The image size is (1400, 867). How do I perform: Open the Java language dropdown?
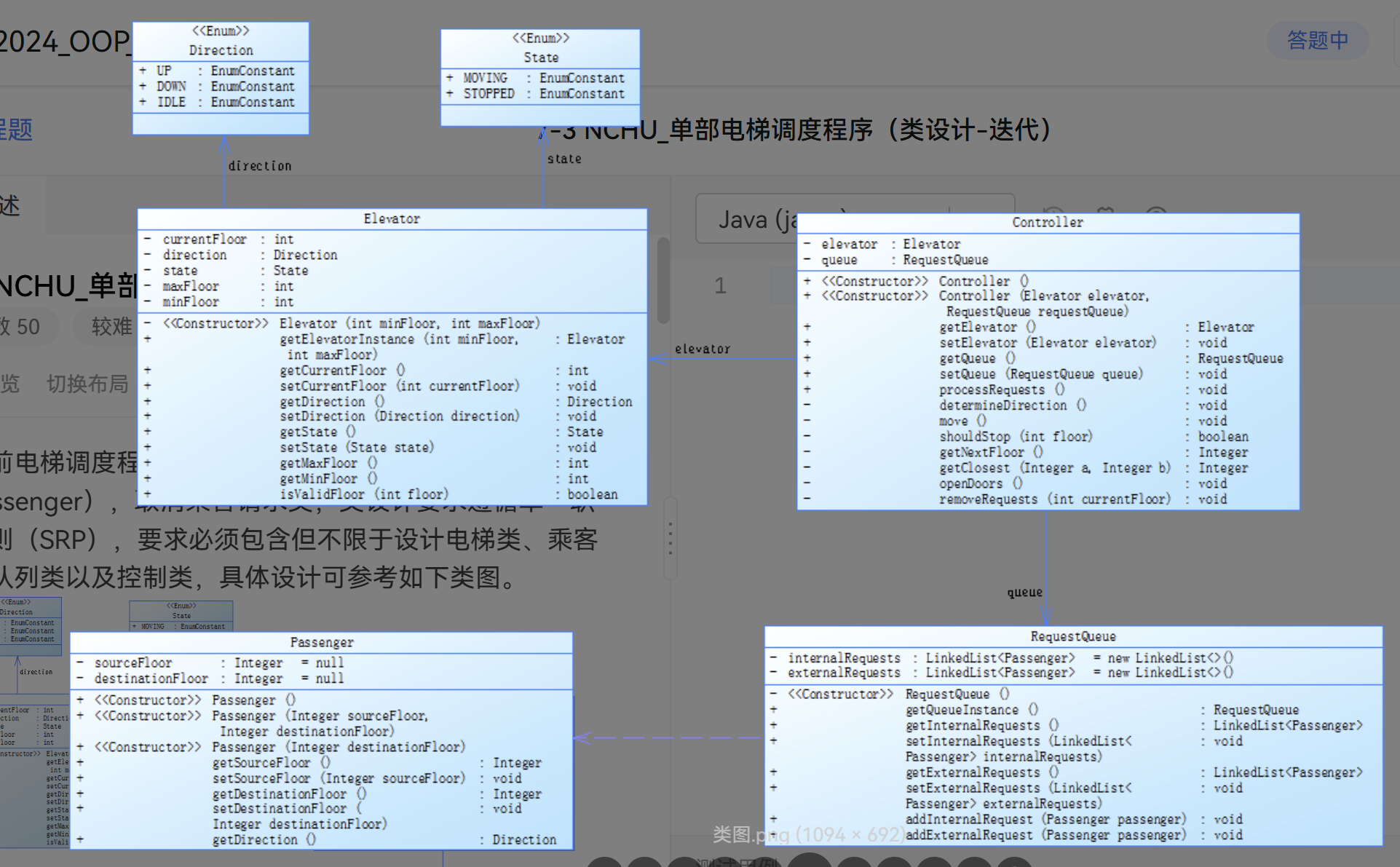coord(744,219)
